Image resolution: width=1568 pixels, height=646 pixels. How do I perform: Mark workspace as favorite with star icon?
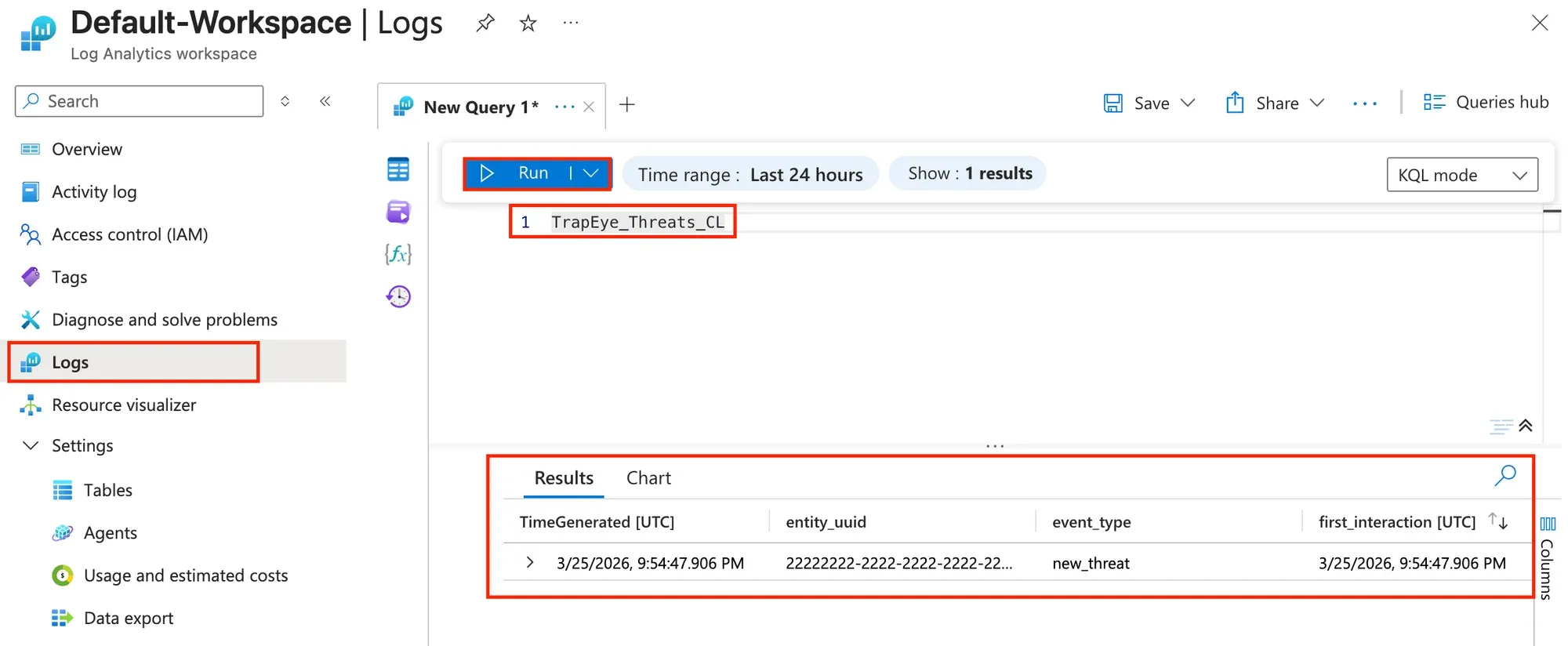(x=528, y=24)
